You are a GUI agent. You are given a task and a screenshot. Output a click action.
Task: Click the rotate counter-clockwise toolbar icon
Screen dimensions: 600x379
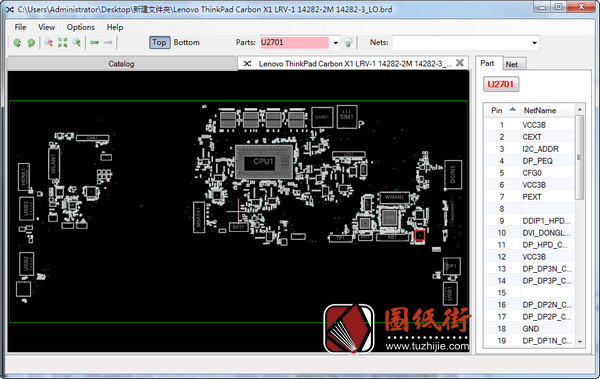[x=17, y=43]
